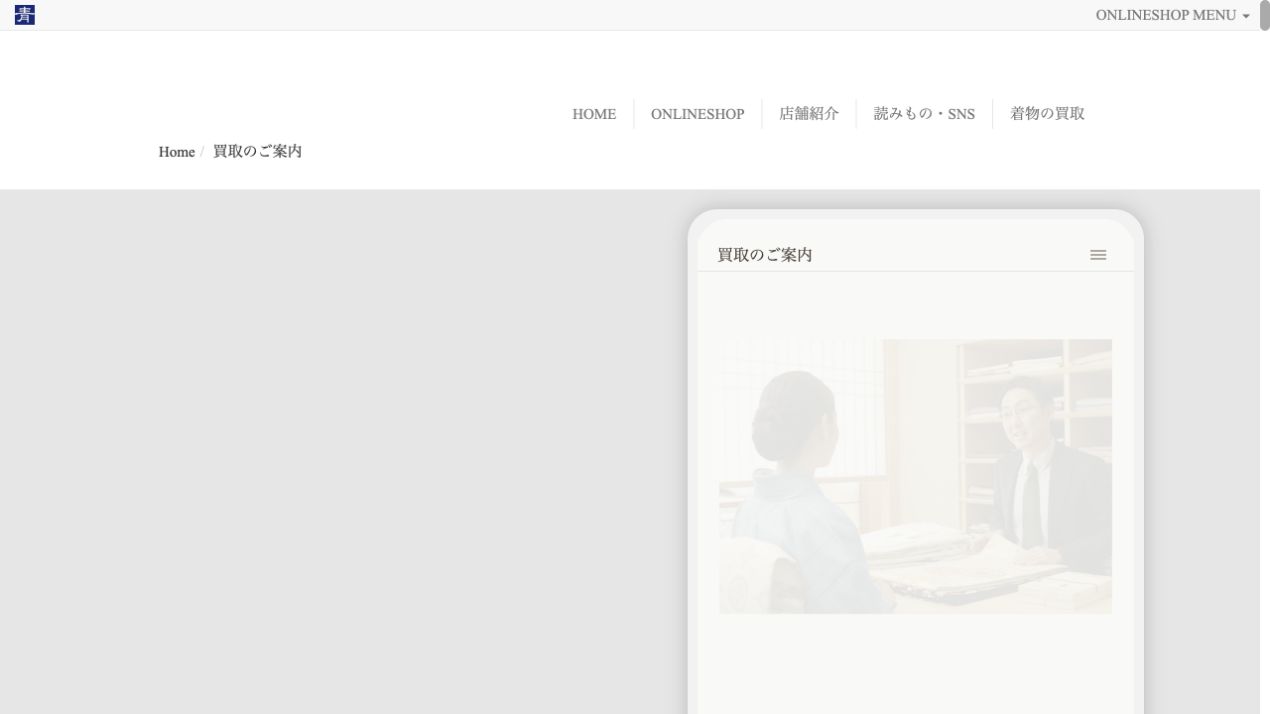The image size is (1270, 714).
Task: Select the 店舗紹介 menu item
Action: 809,114
